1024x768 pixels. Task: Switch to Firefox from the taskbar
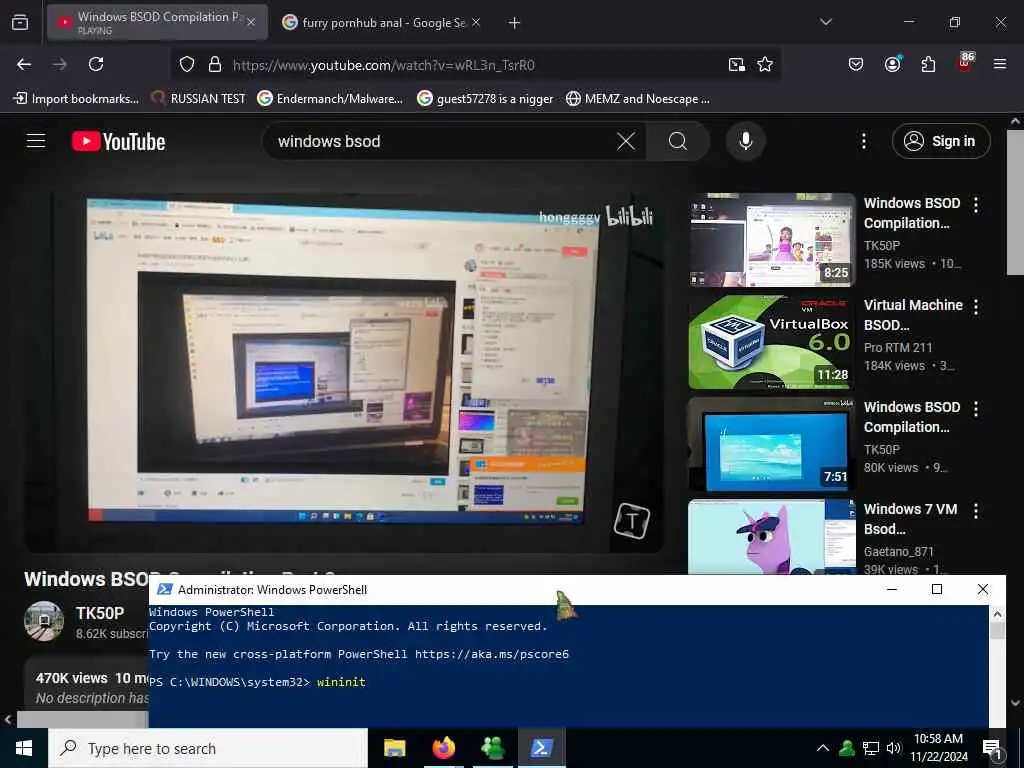[x=443, y=748]
